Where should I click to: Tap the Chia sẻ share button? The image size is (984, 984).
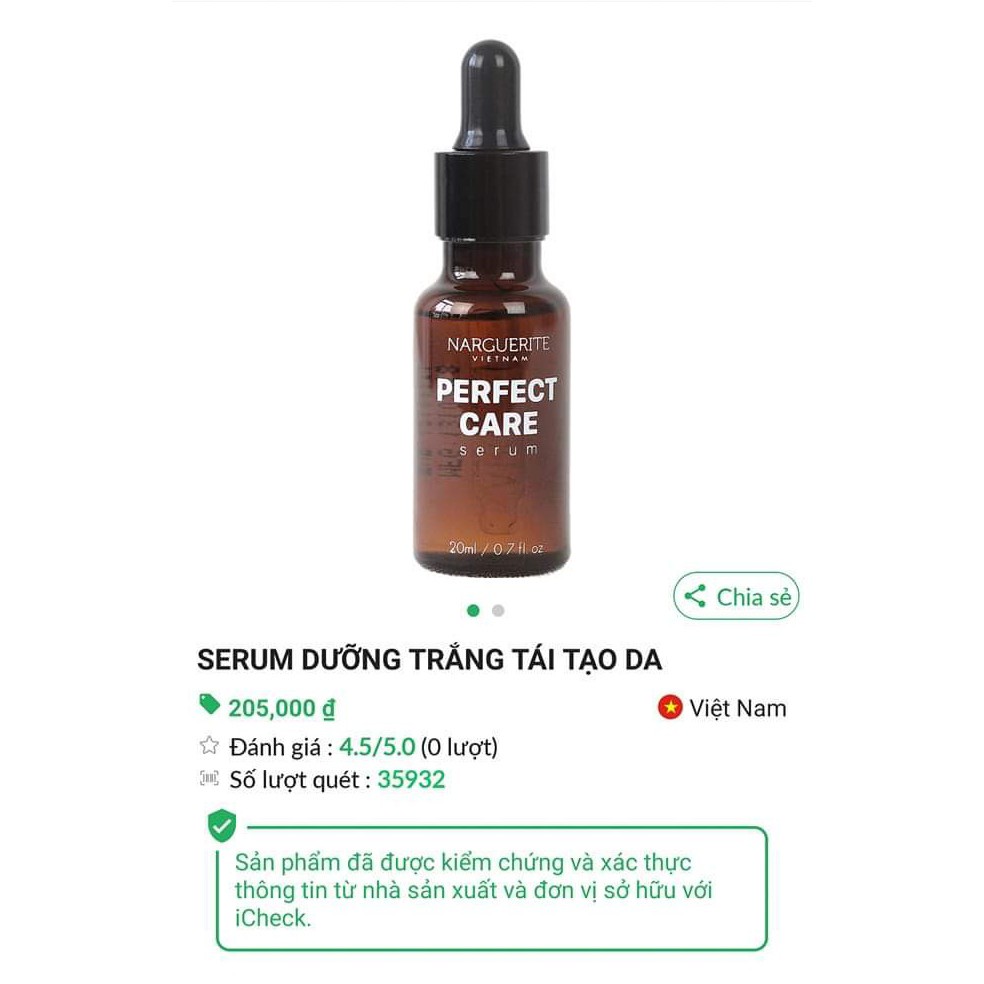pyautogui.click(x=736, y=596)
